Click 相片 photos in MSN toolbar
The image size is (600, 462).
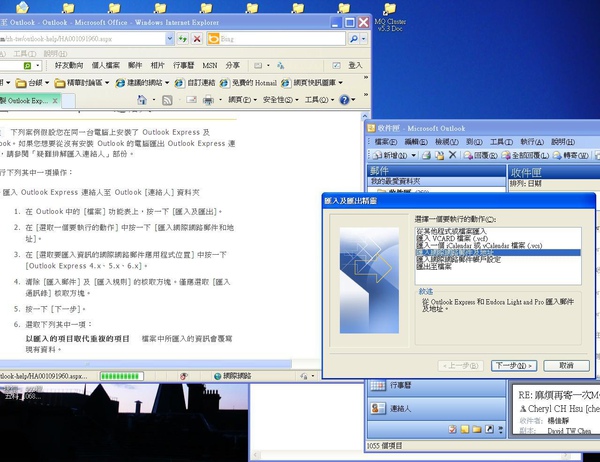(x=157, y=65)
